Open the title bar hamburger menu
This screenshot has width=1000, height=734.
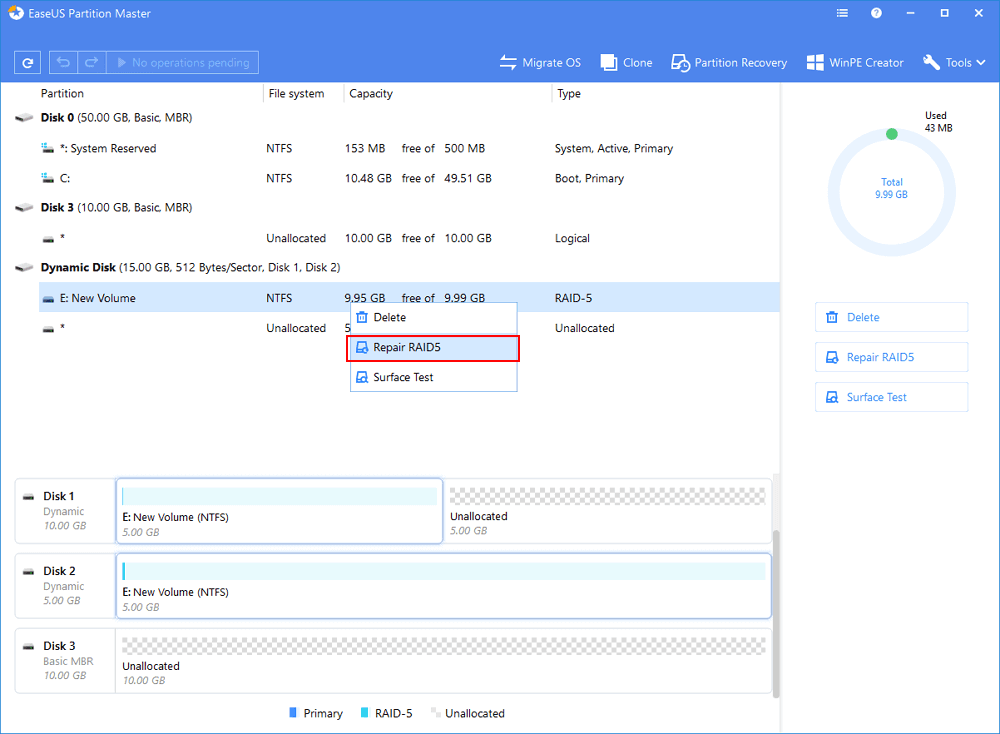coord(843,14)
